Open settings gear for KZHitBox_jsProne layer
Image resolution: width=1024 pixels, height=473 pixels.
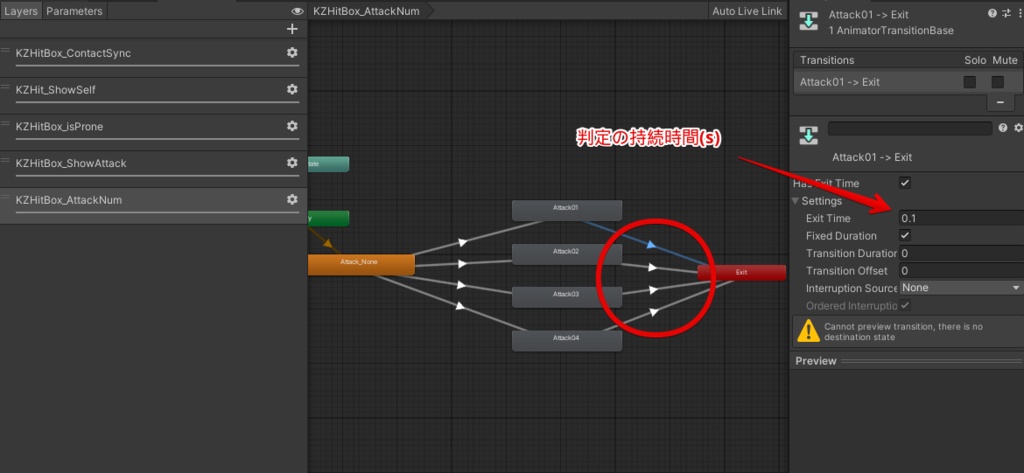pos(292,125)
